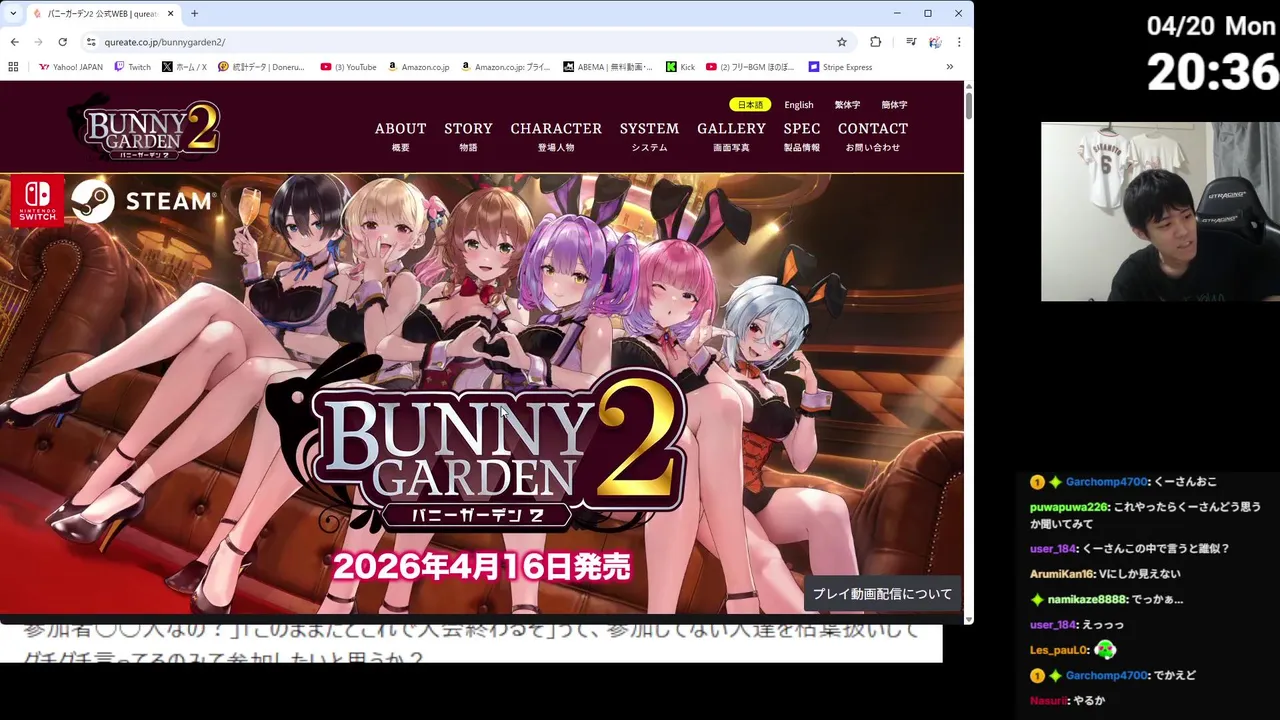Open the tab search dropdown arrow
1280x720 pixels.
coord(13,13)
